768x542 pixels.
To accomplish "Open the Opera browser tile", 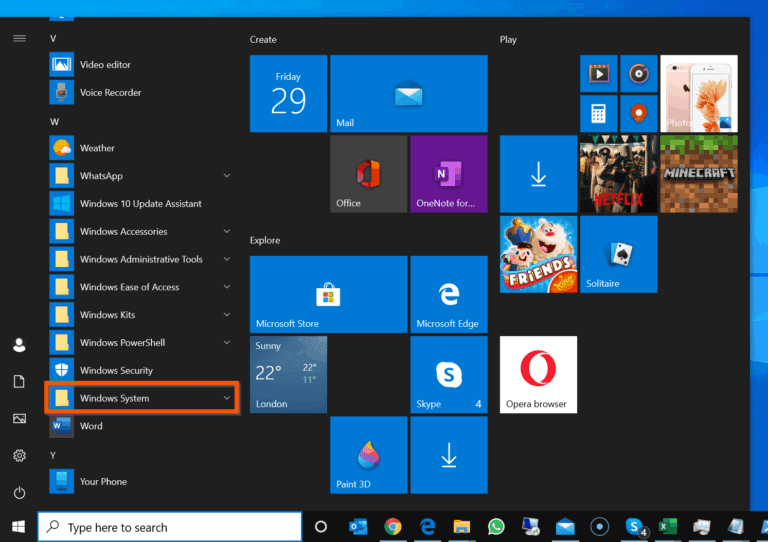I will [x=538, y=375].
